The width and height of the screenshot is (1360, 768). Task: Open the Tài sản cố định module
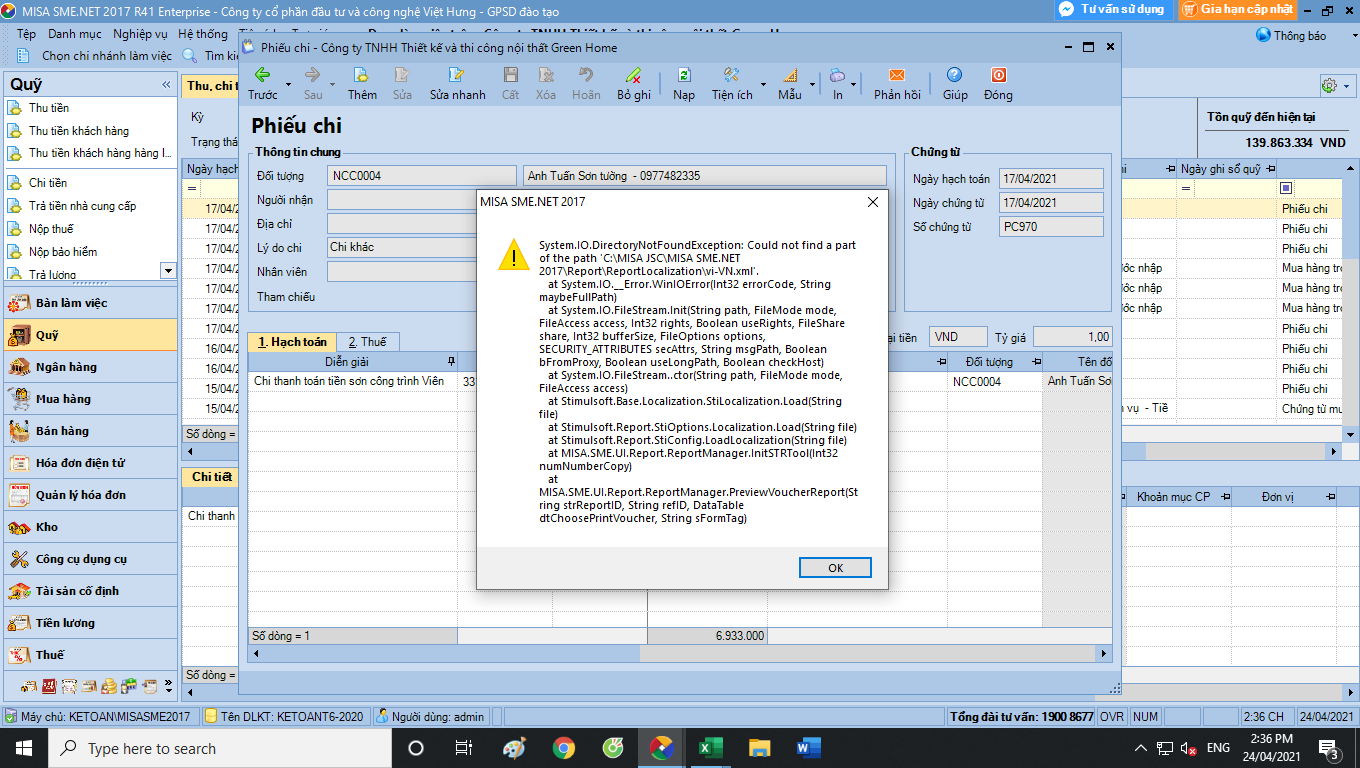click(x=91, y=591)
